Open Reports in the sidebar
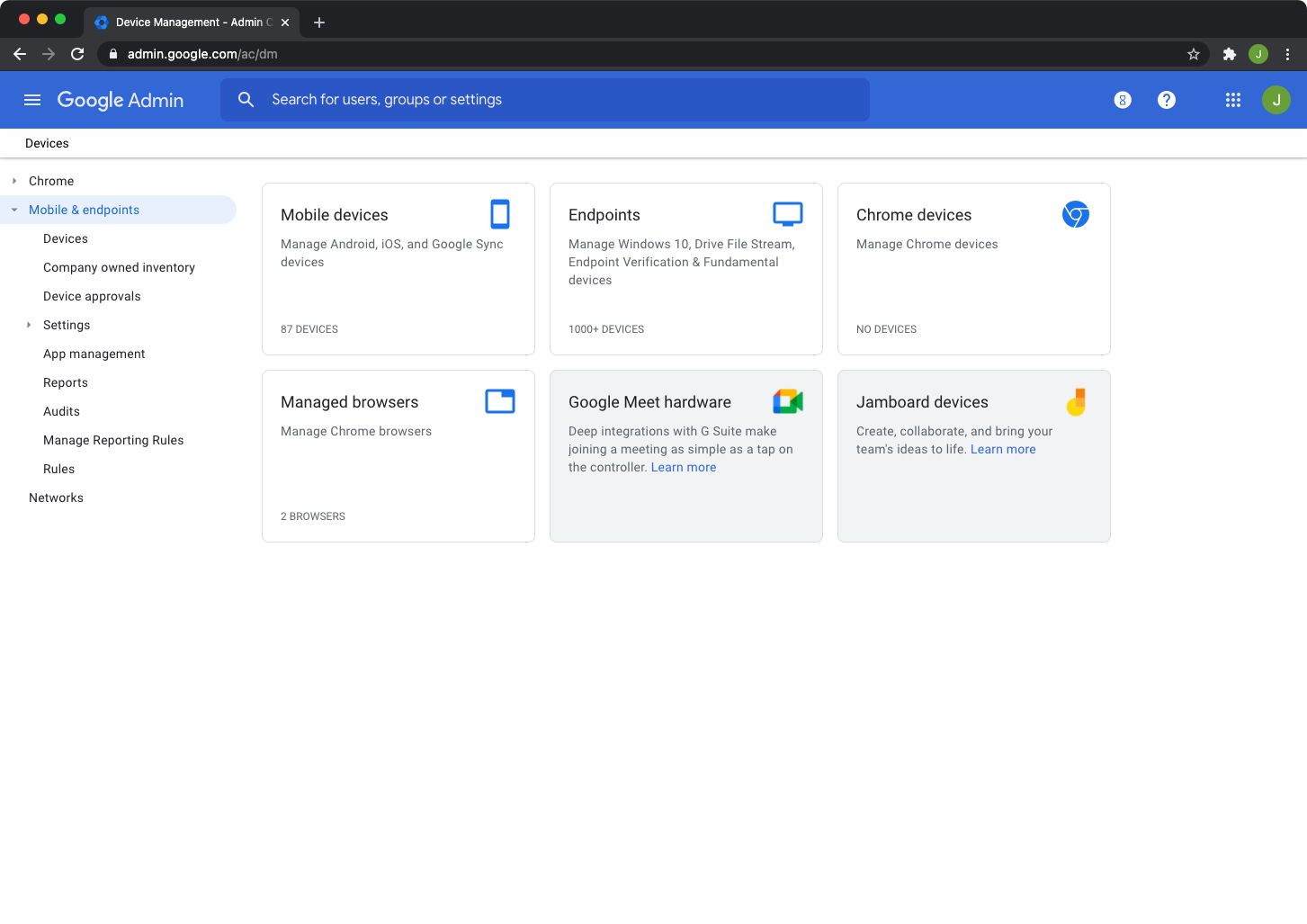Screen dimensions: 1307x924 [x=66, y=382]
